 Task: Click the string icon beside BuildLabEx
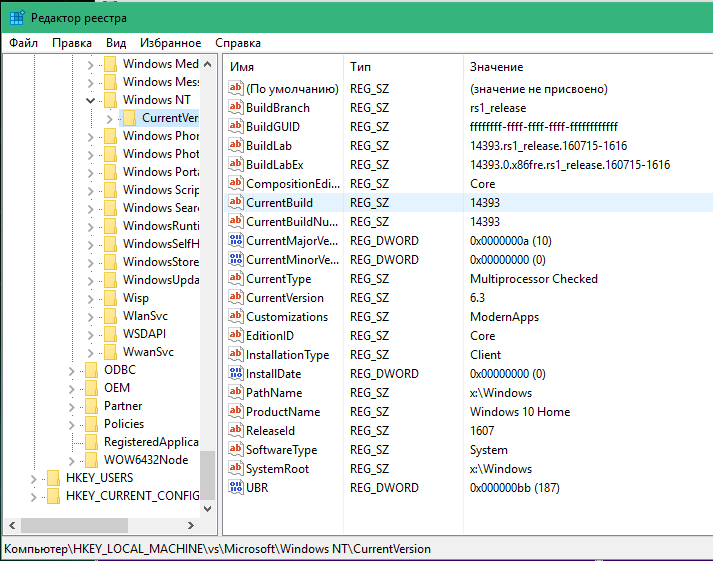coord(236,165)
